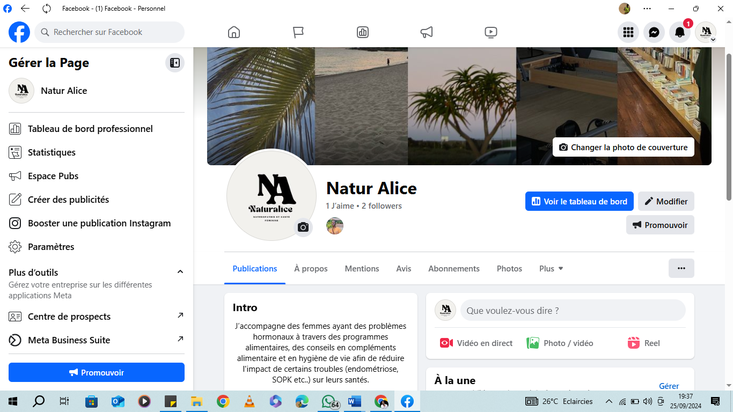This screenshot has width=733, height=412.
Task: Open the professional dashboard chart icon in top navigation
Action: pos(363,32)
